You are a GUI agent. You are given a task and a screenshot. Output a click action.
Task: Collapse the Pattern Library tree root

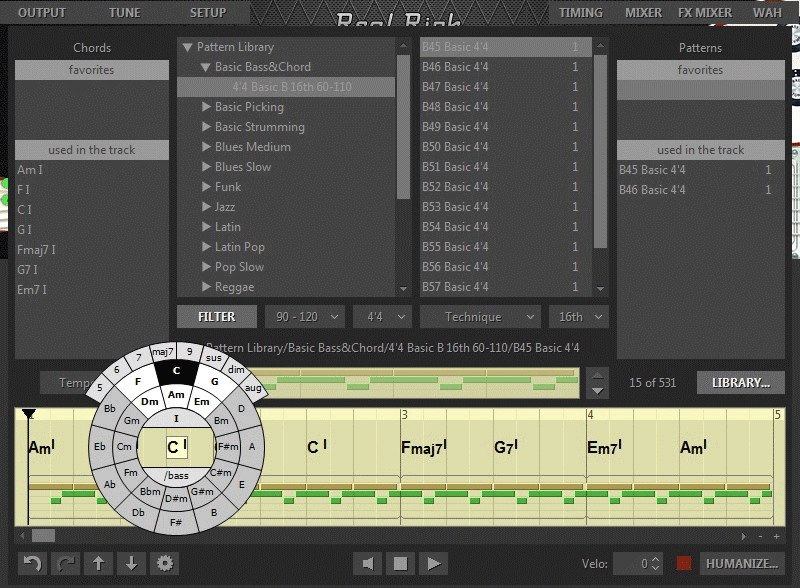(187, 47)
